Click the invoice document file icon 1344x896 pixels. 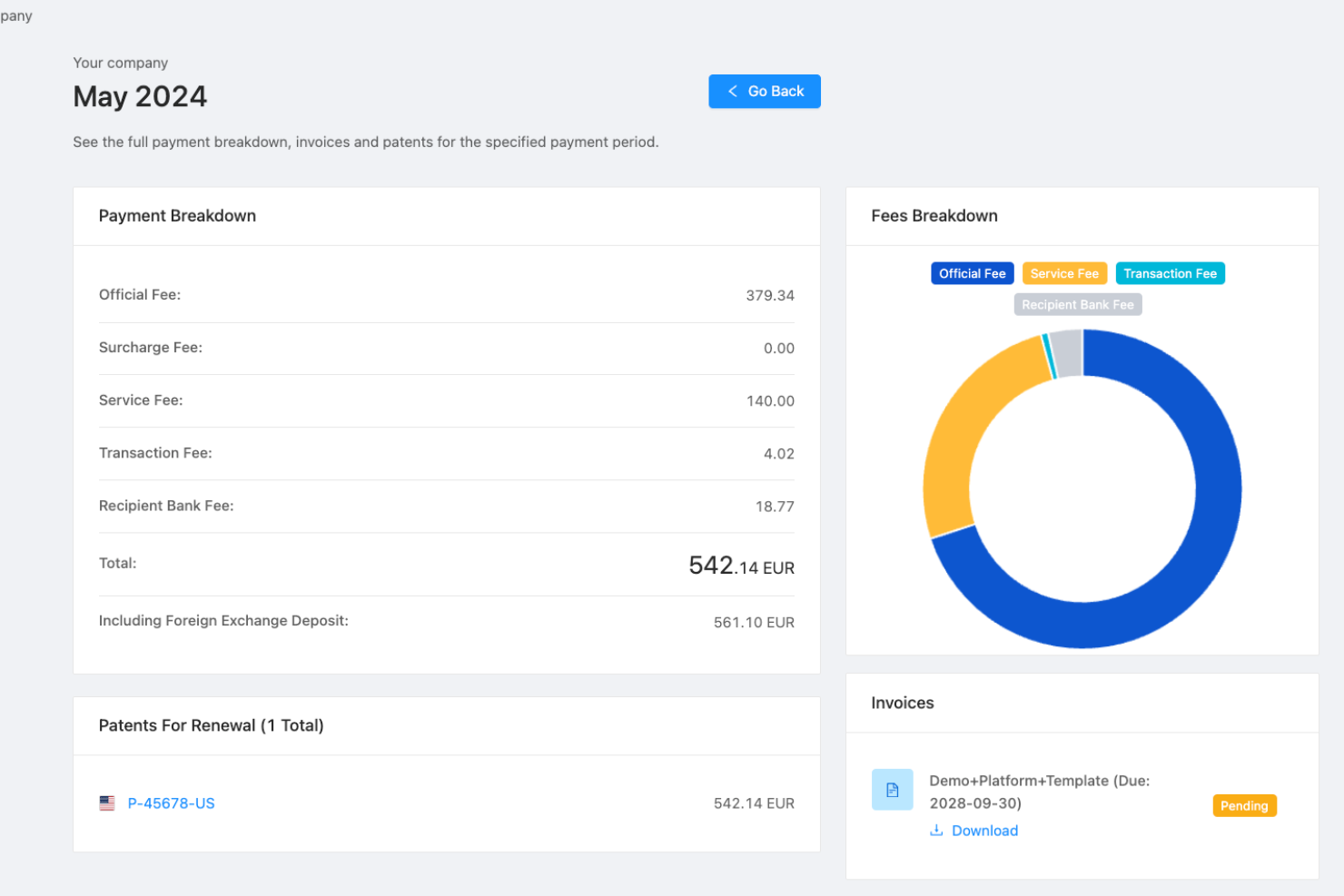click(892, 790)
